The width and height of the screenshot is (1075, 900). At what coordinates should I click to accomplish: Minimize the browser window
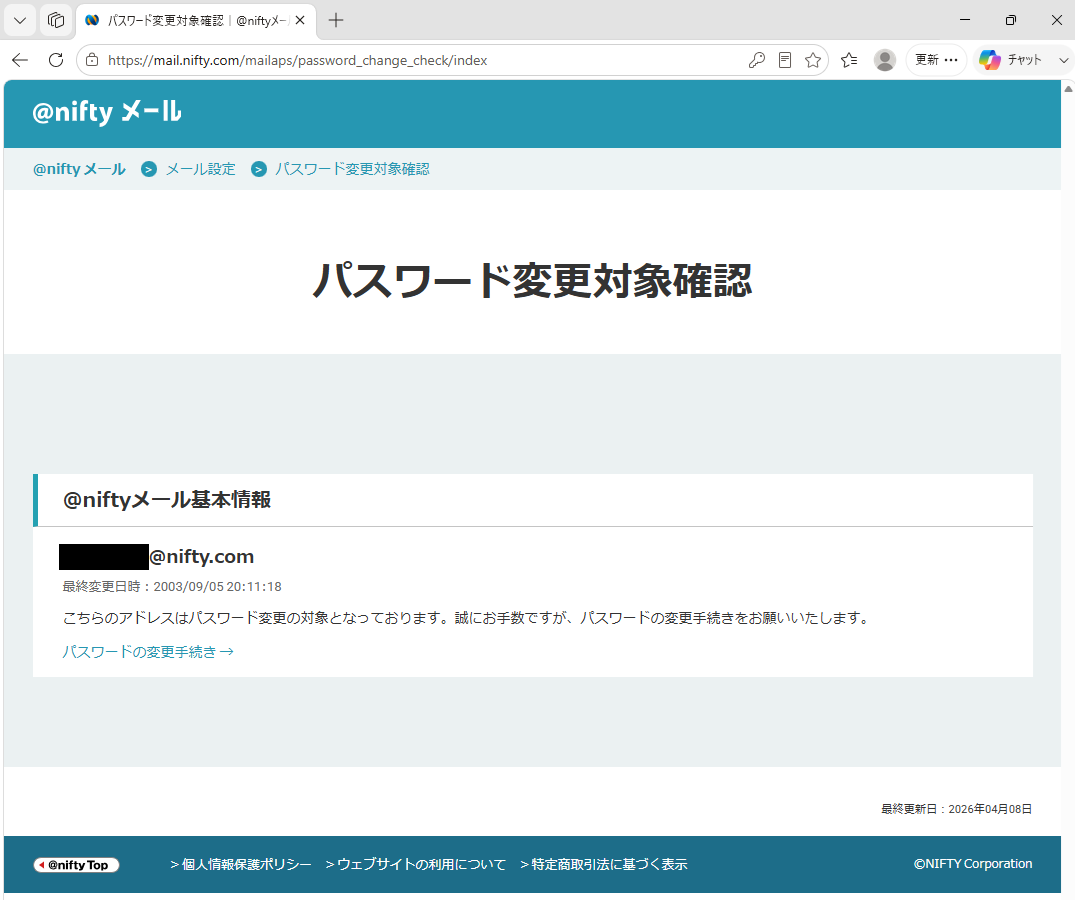[x=965, y=21]
